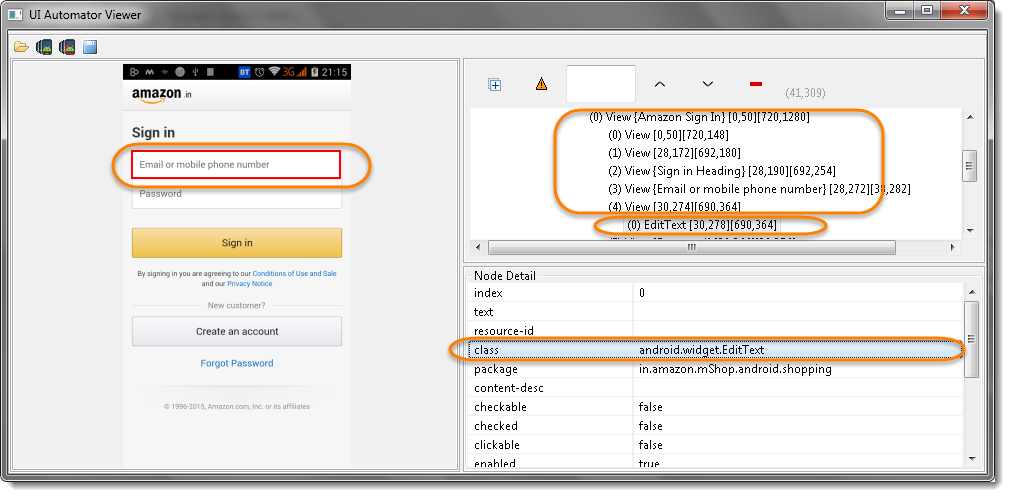The image size is (1010, 497).
Task: Select the View {Sign in Heading} node
Action: [721, 171]
